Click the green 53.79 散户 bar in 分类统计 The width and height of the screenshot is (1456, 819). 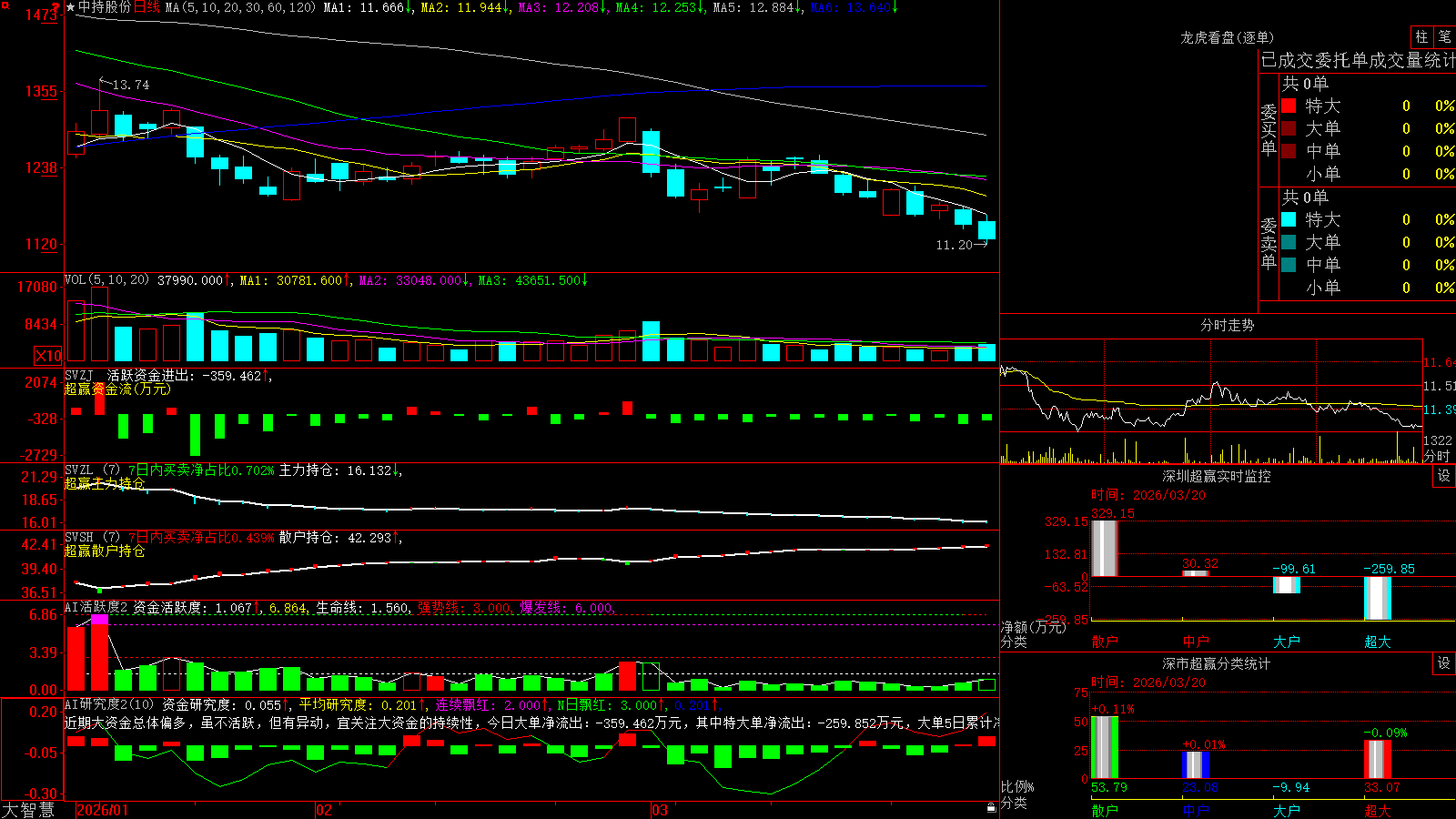pos(1105,747)
